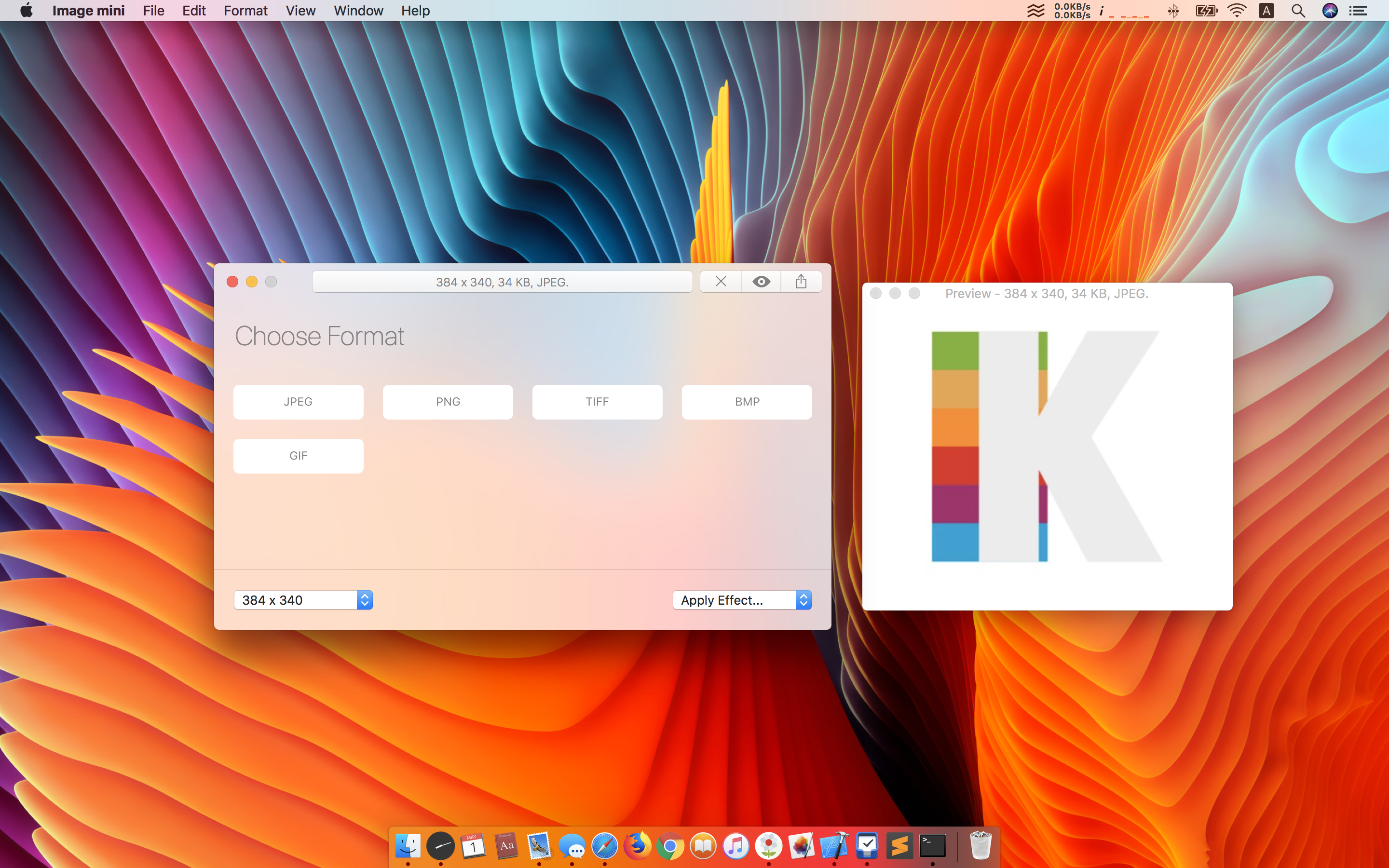Toggle the preview eye icon

point(761,282)
